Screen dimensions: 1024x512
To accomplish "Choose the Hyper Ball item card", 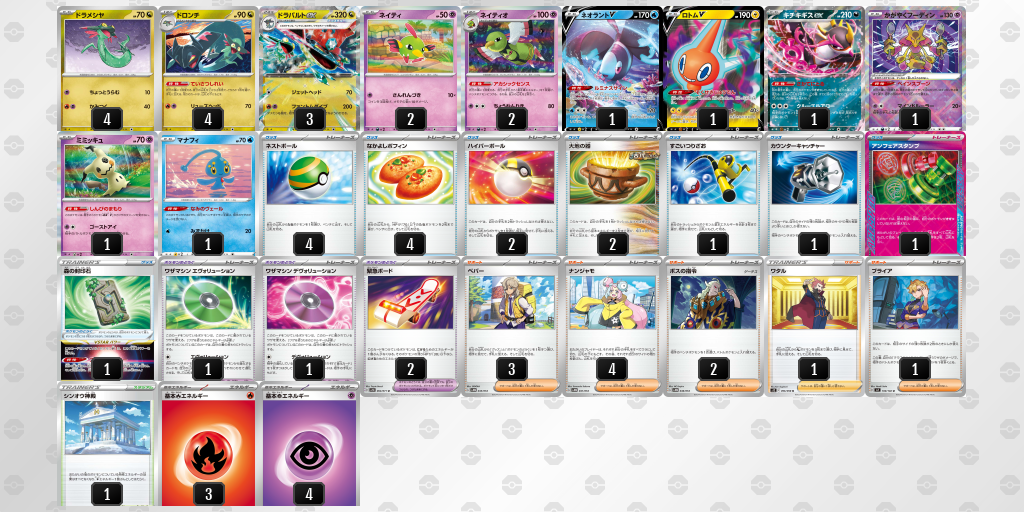I will (x=511, y=194).
